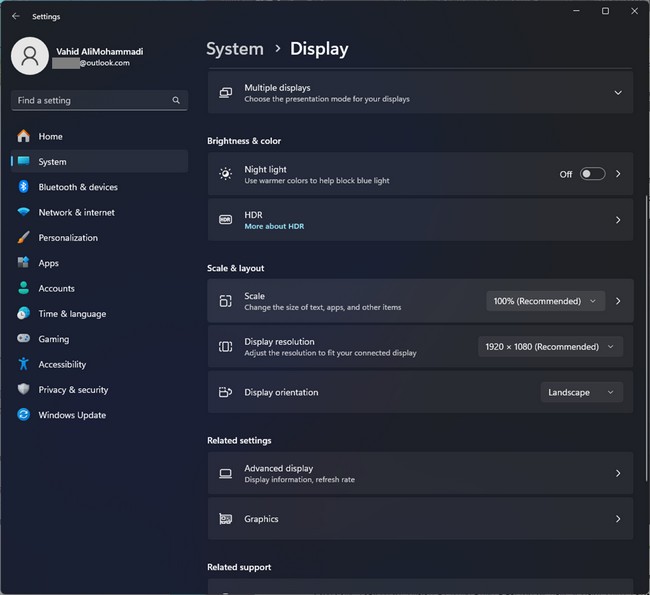
Task: Click the Multiple displays monitors icon
Action: tap(226, 92)
